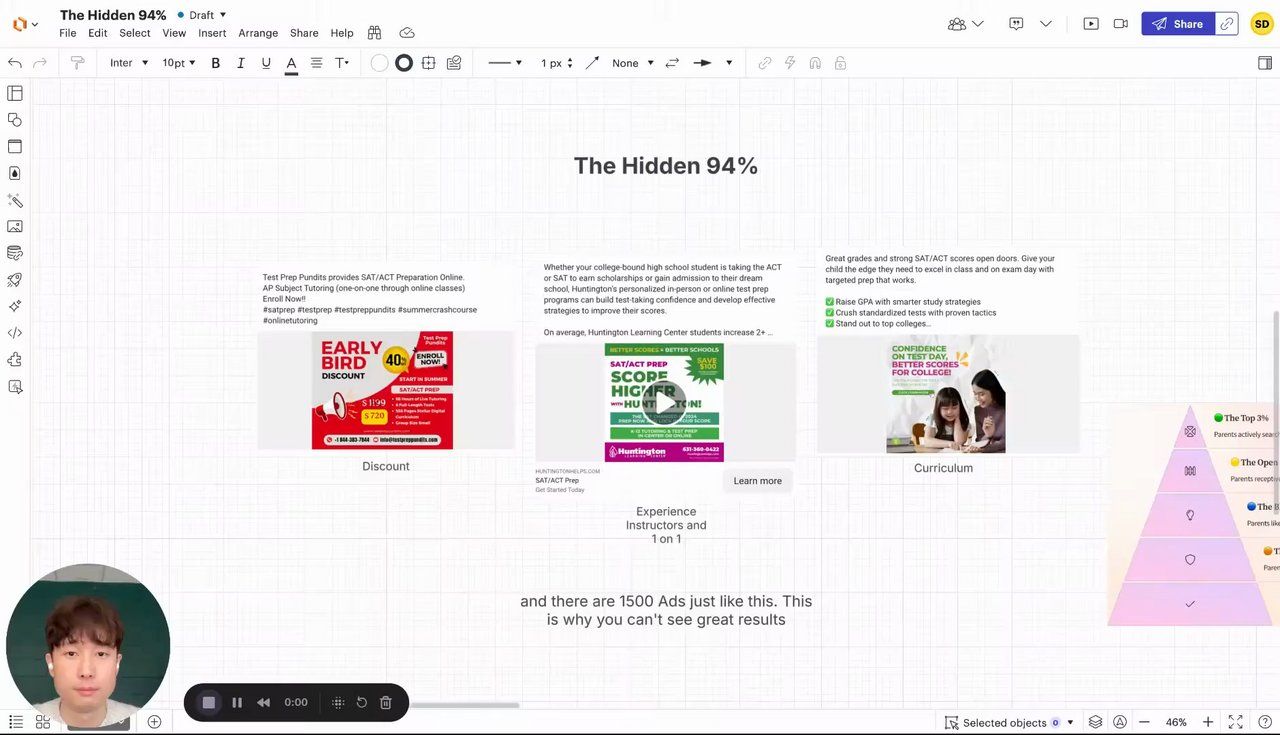Open the text options T dropdown
1280x735 pixels.
[342, 63]
